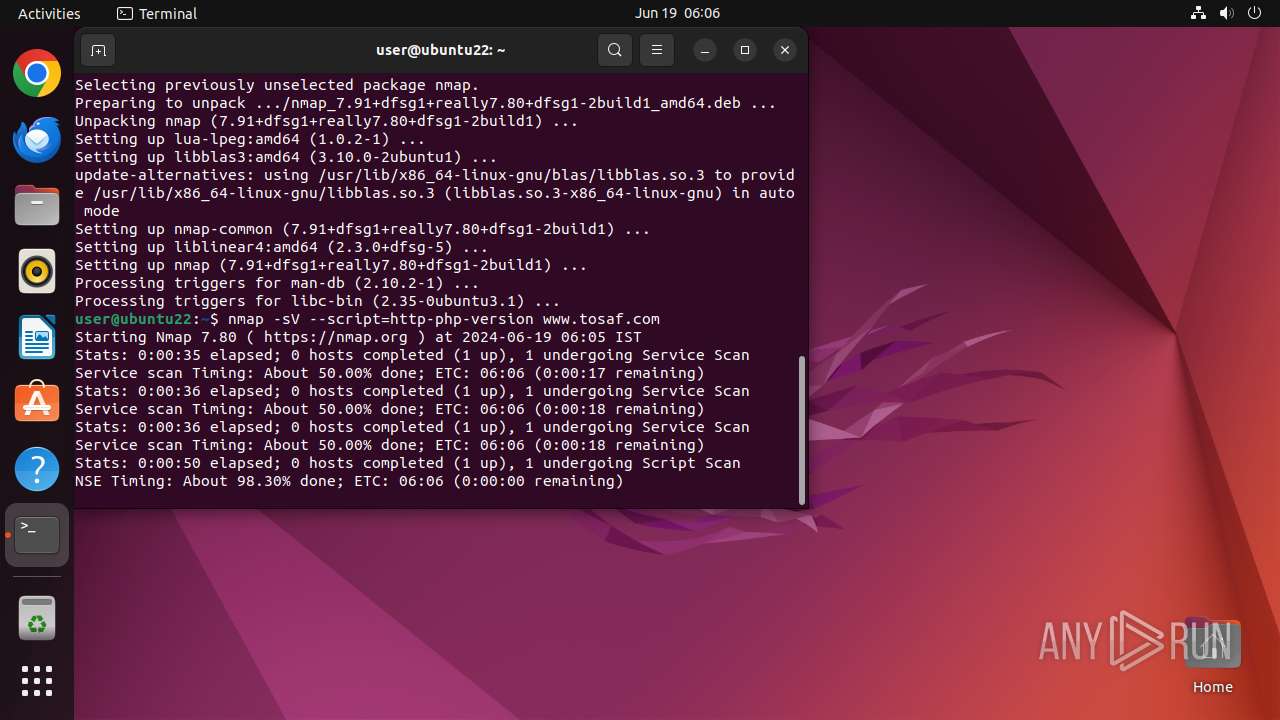Screen dimensions: 1280x720
Task: Click the 'Setting up libblas3:amd64' line
Action: pos(286,157)
